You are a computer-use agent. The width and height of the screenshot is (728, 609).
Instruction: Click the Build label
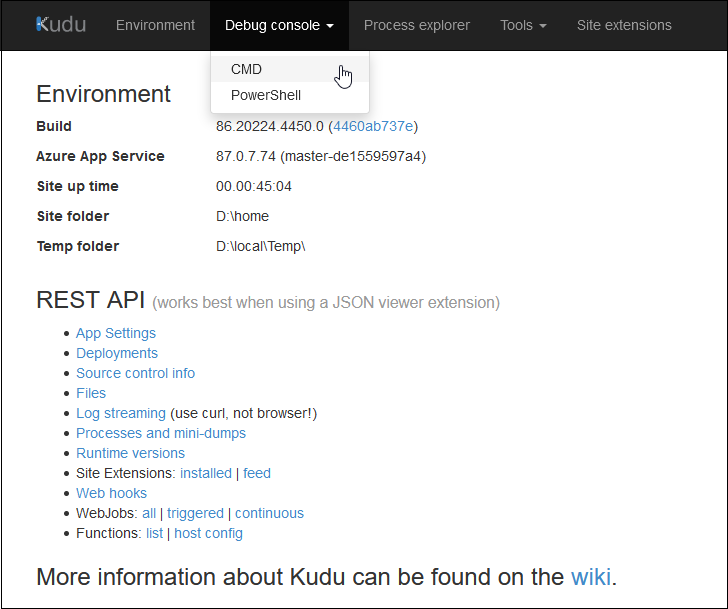(54, 126)
